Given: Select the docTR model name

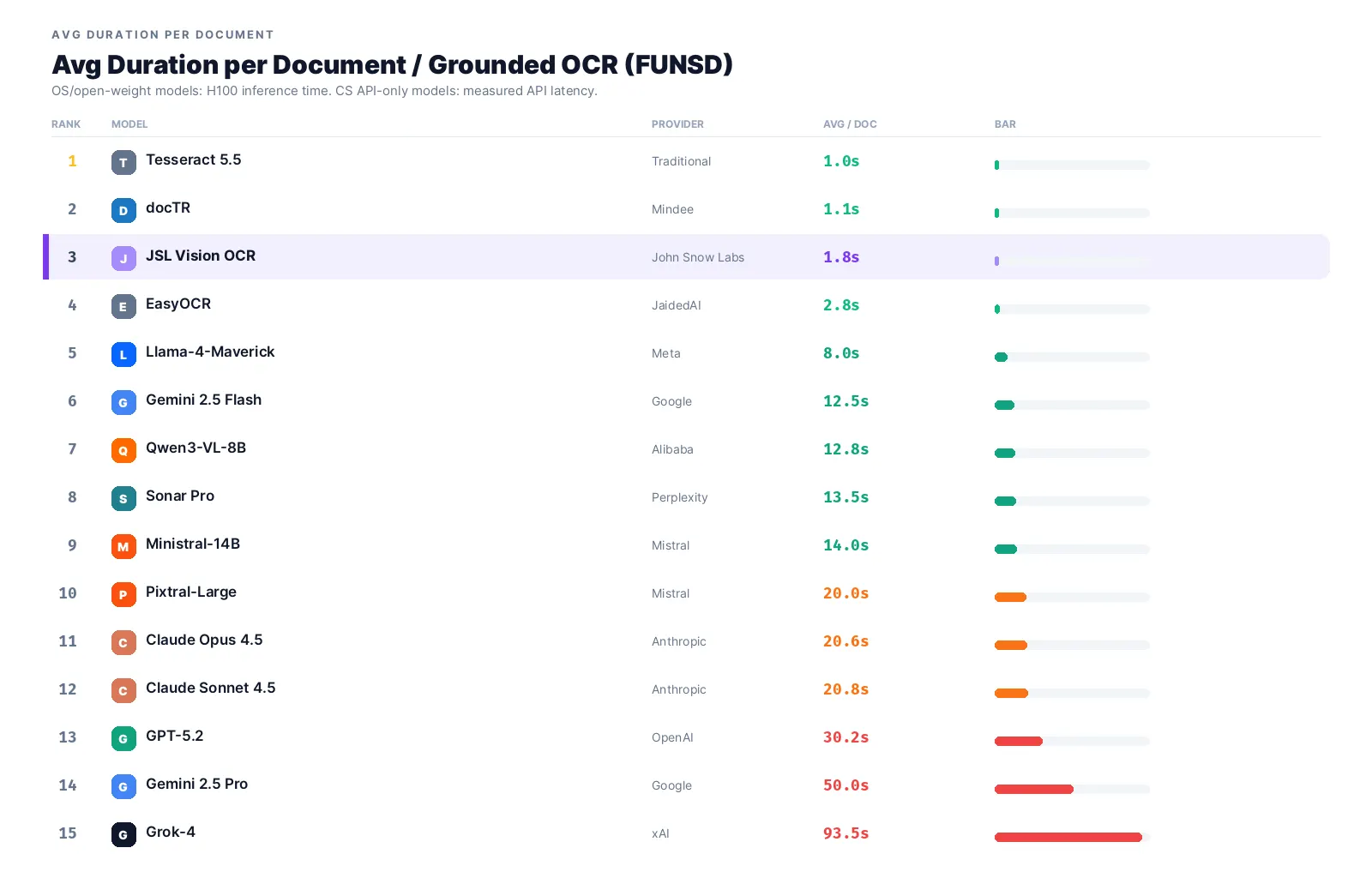Looking at the screenshot, I should coord(168,208).
